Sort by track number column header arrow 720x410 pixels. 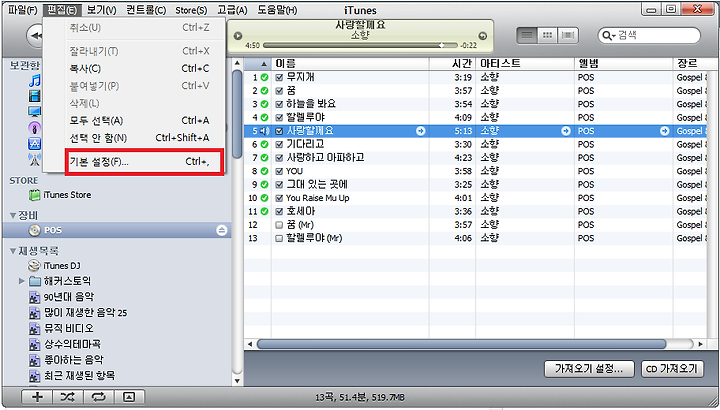click(264, 64)
